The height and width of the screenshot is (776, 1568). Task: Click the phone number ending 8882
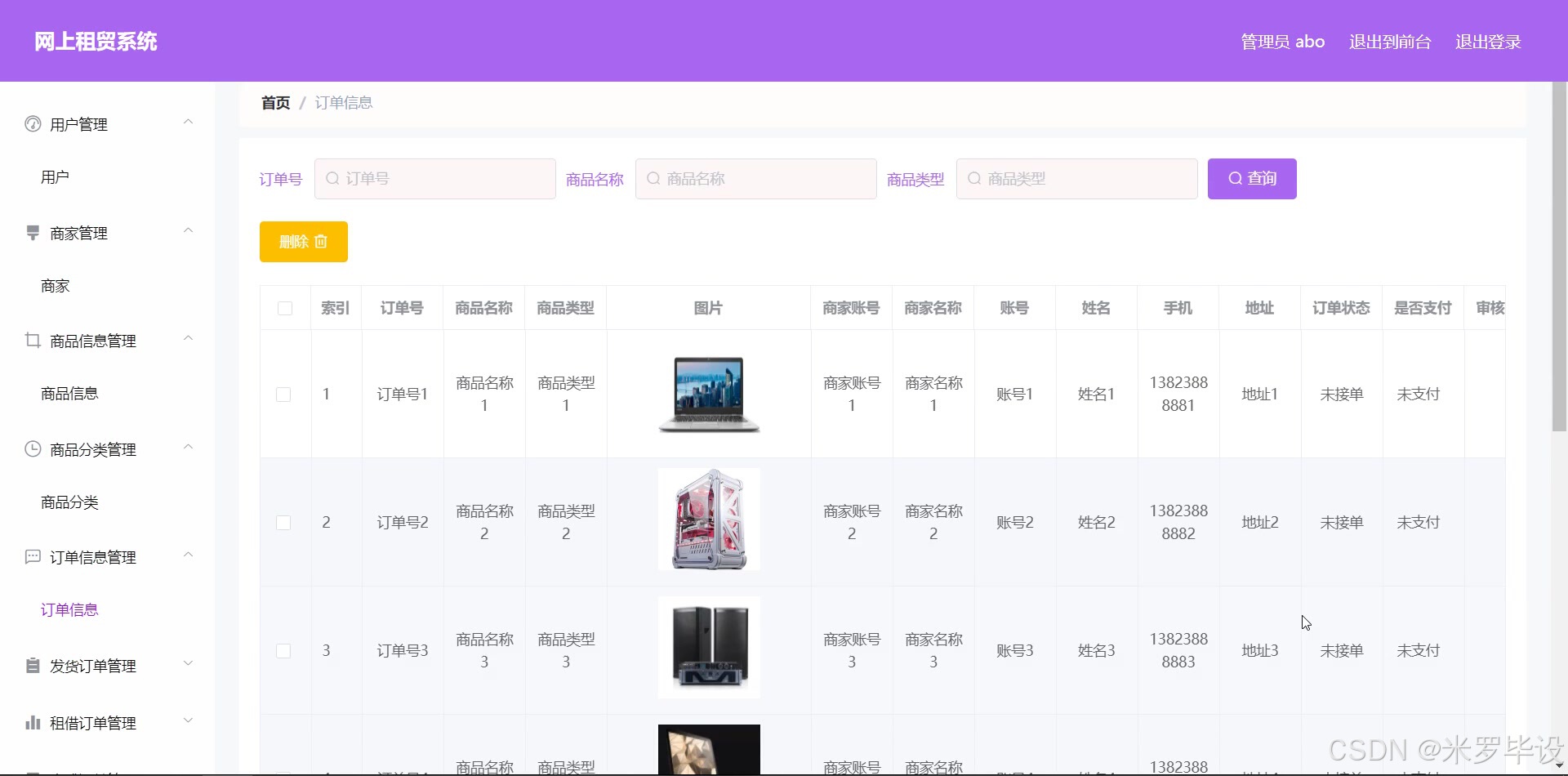(x=1178, y=522)
